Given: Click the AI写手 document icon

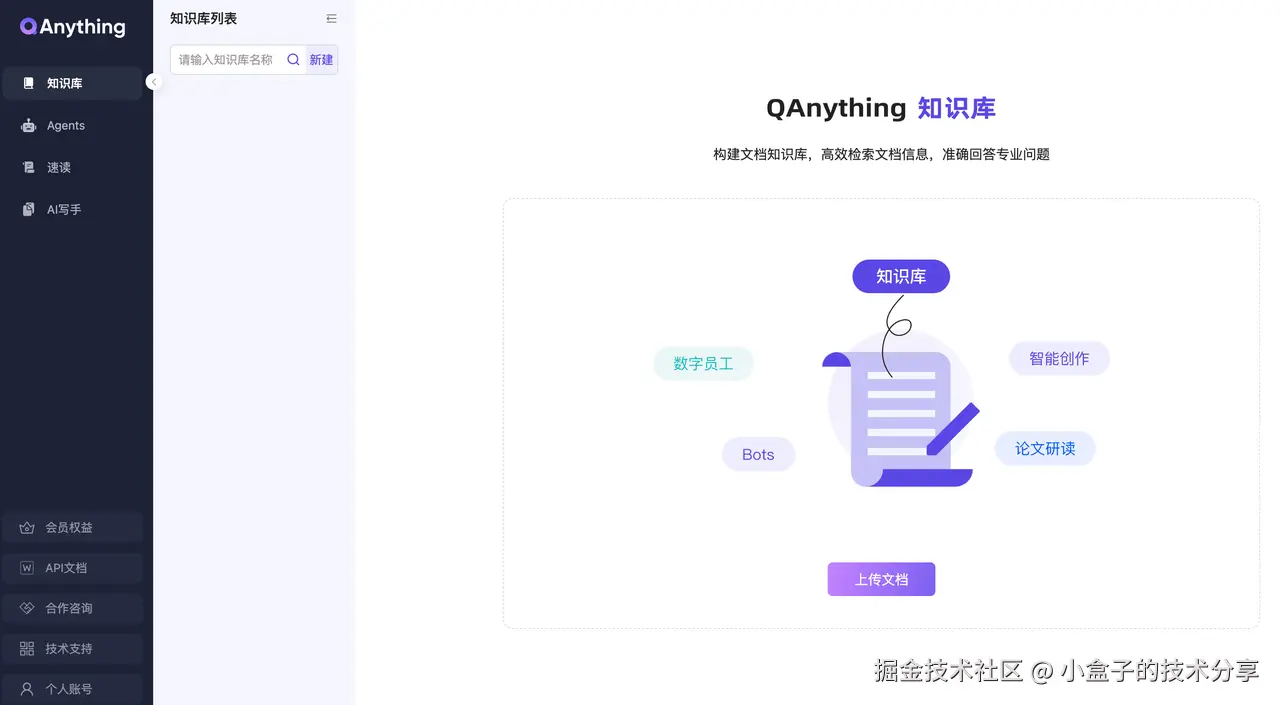Looking at the screenshot, I should pos(28,209).
